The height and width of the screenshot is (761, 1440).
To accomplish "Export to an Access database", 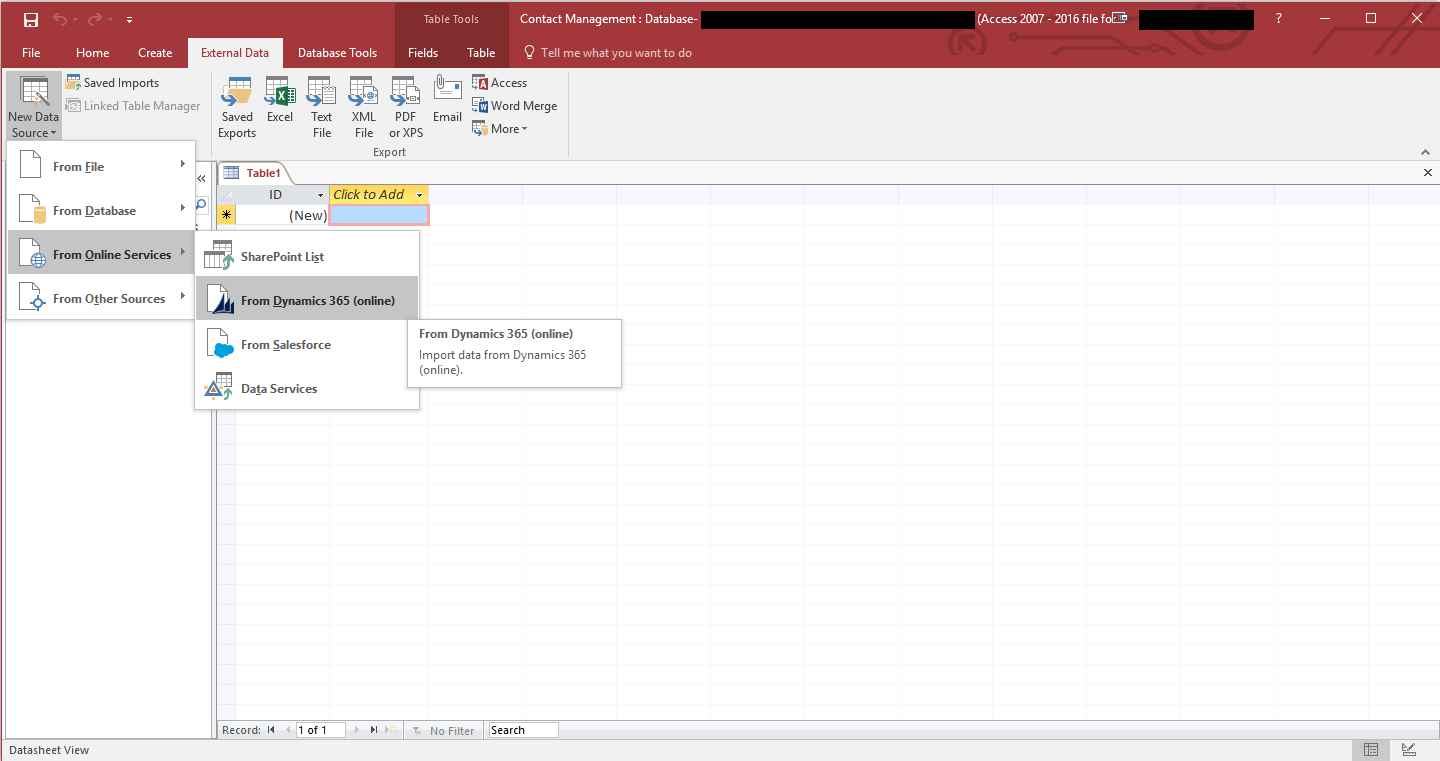I will coord(500,83).
